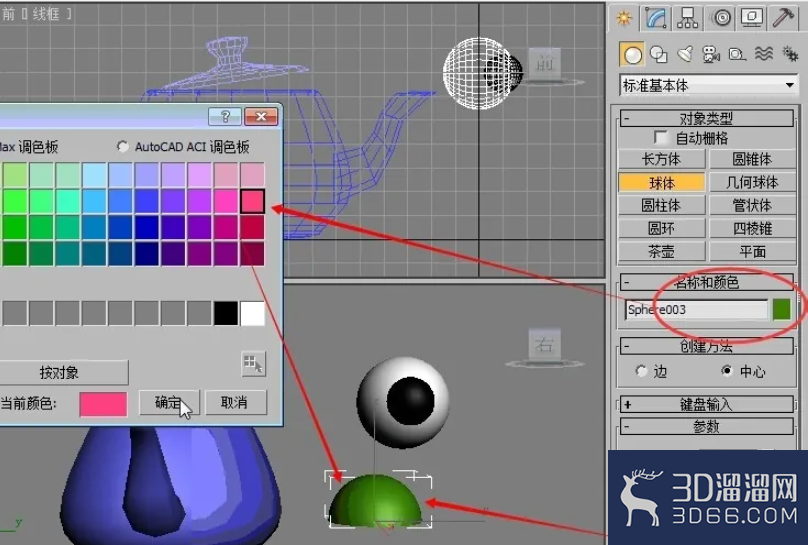The image size is (808, 545).
Task: Create a 圆锥体 primitive
Action: click(x=752, y=160)
